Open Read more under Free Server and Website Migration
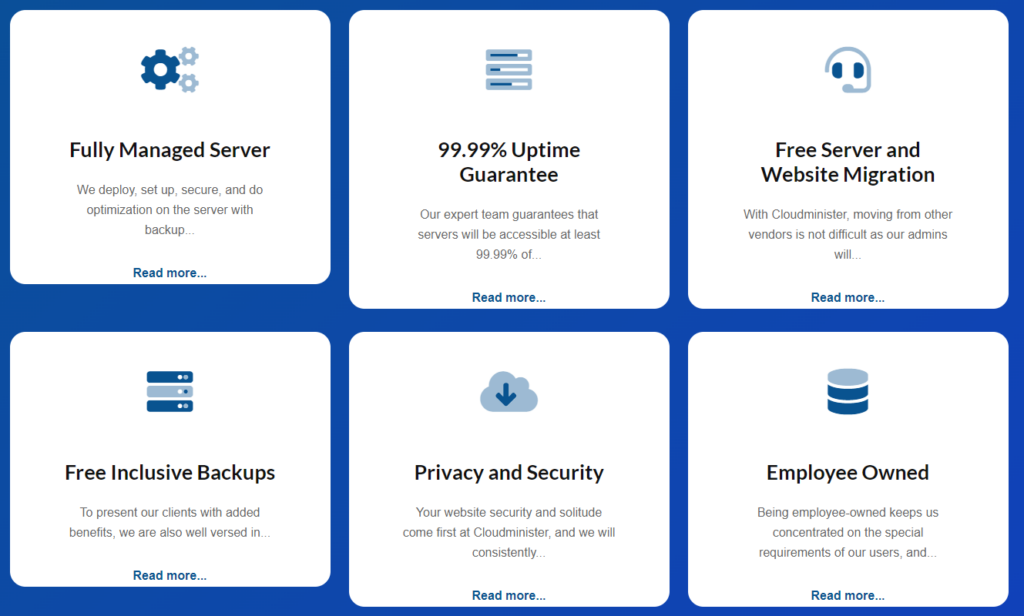Viewport: 1024px width, 616px height. [848, 298]
